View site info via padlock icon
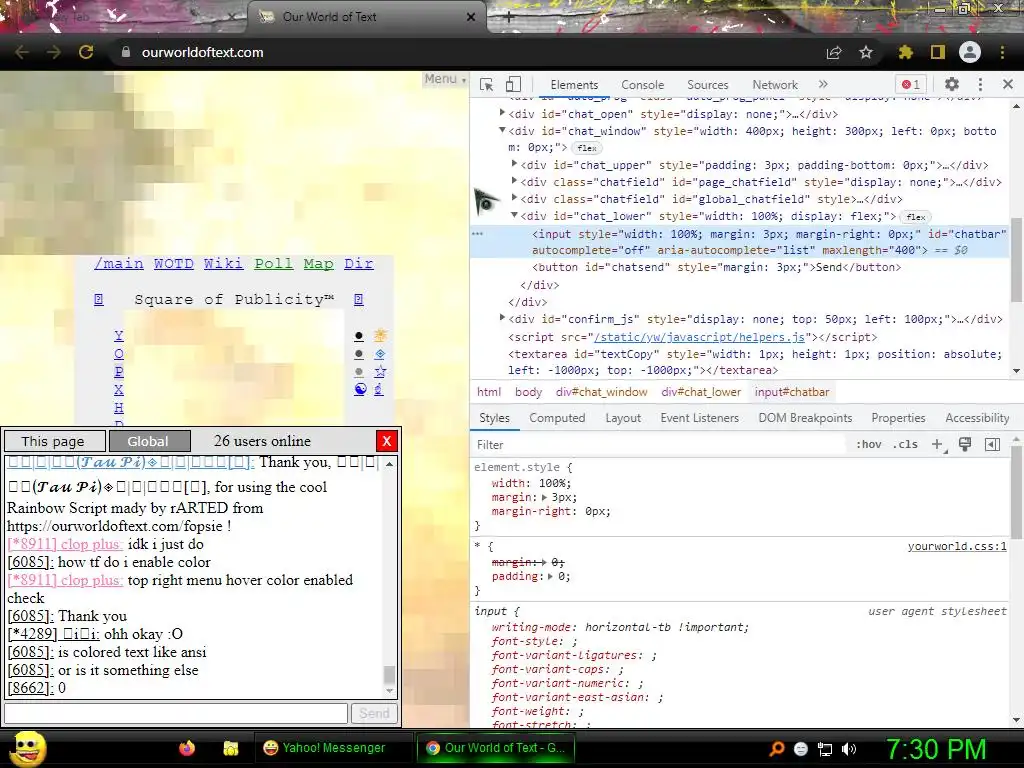Screen dimensions: 1024x768 (126, 52)
